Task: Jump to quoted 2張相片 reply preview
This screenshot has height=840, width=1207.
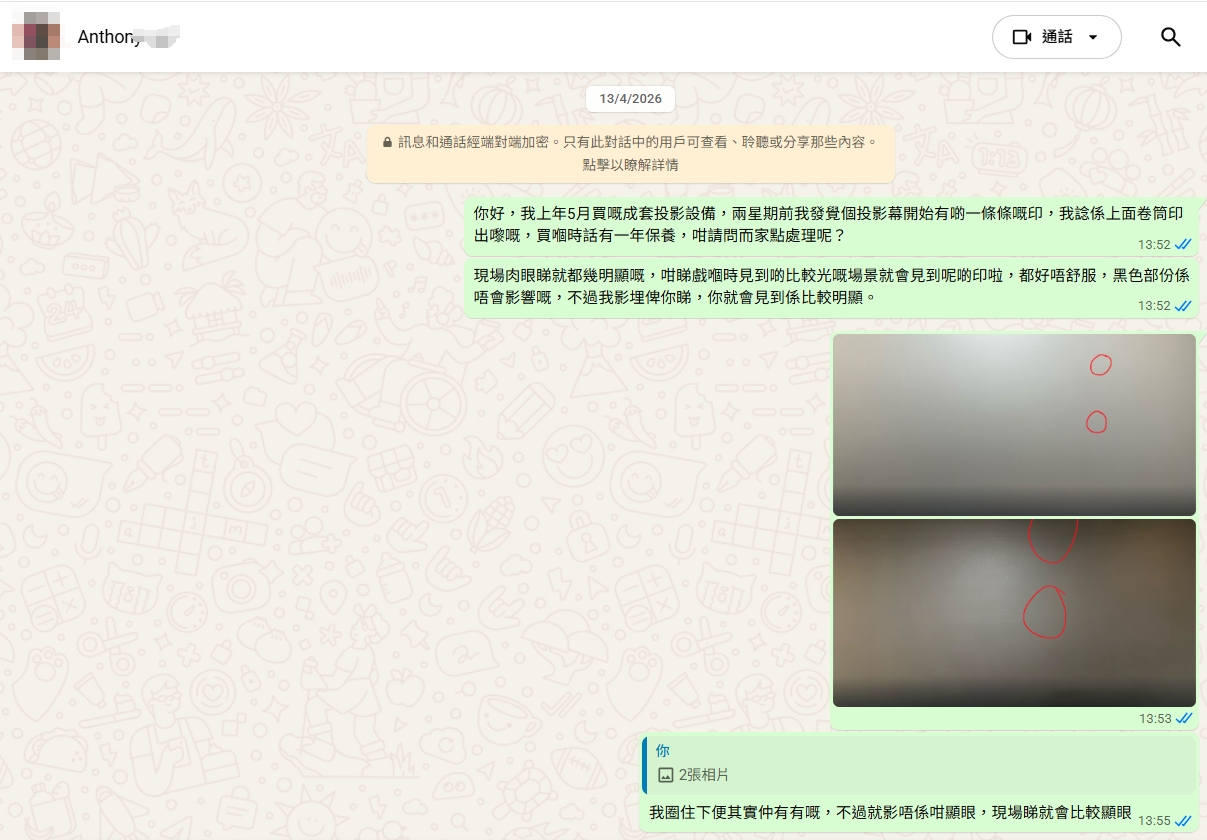Action: pyautogui.click(x=918, y=765)
